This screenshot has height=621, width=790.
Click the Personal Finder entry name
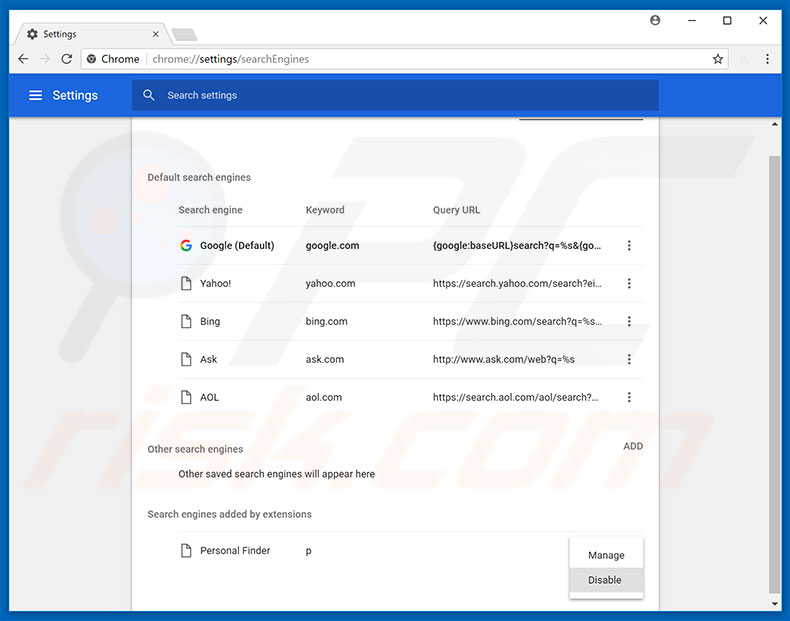click(235, 550)
